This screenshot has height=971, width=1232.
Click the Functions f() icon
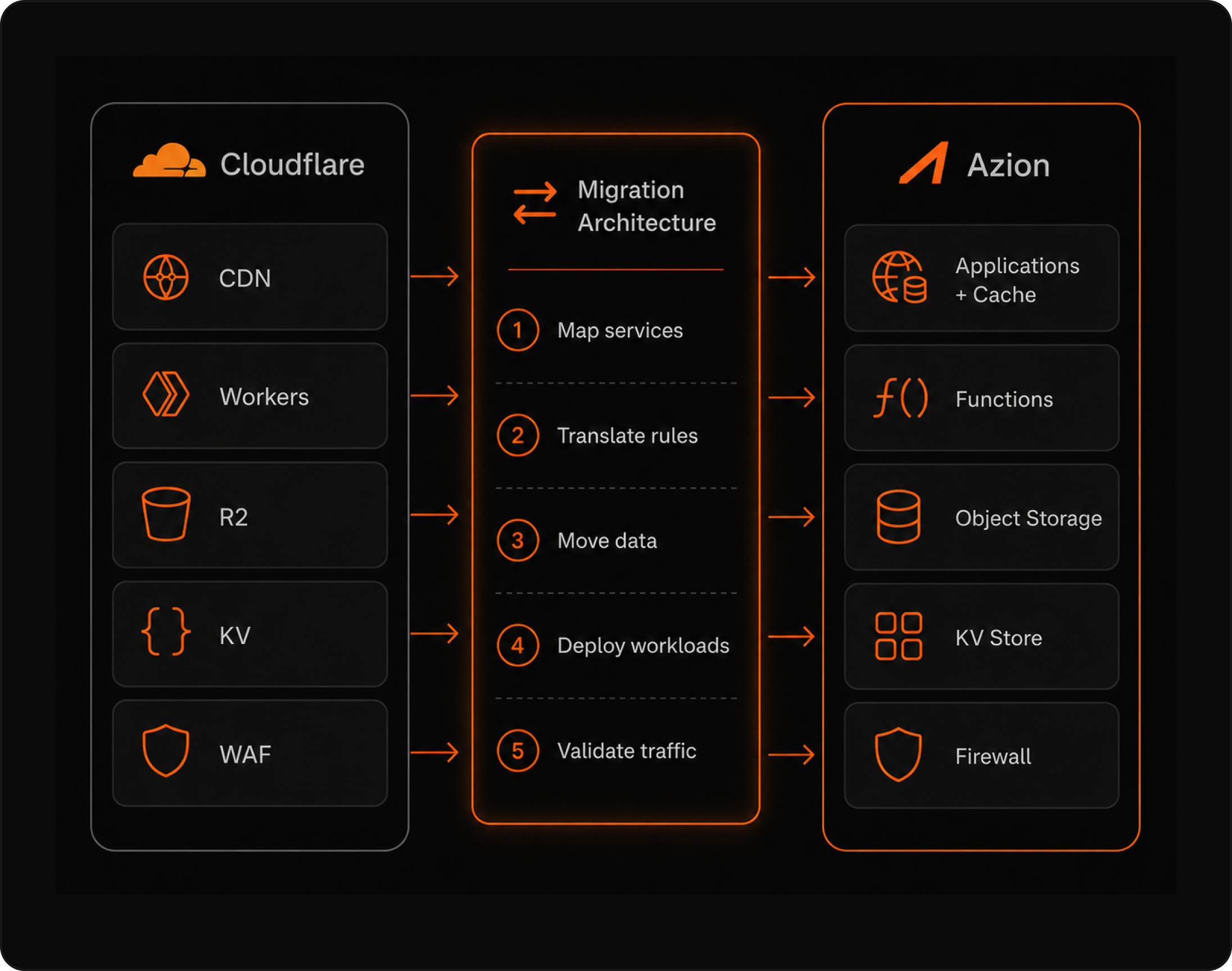[900, 397]
